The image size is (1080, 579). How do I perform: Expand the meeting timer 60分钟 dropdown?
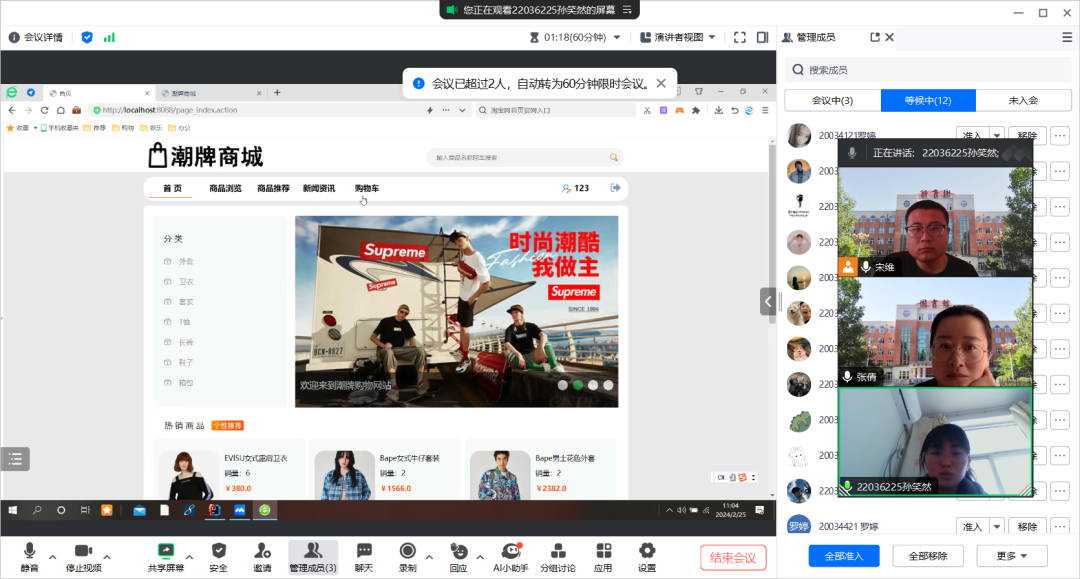617,37
